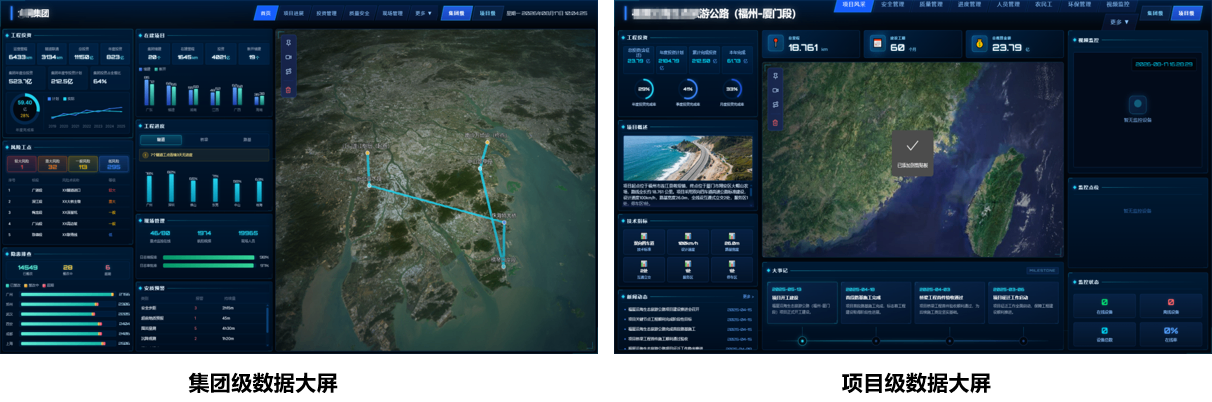
Task: Click the red 离线设备 status icon
Action: [1170, 302]
